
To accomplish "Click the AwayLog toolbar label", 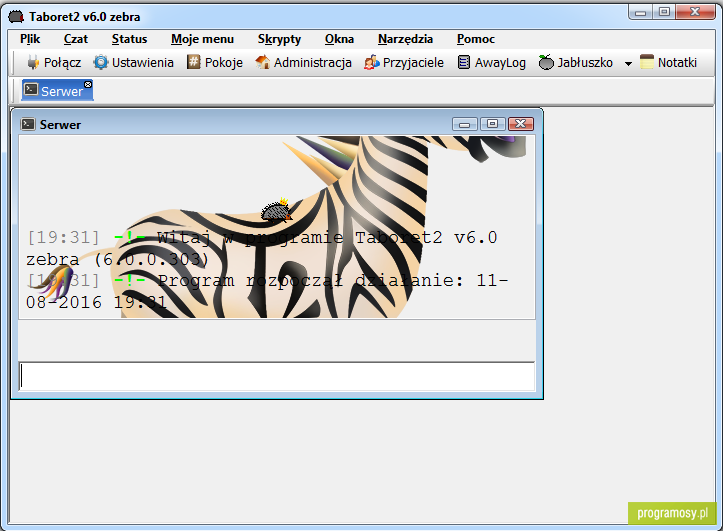I will click(x=500, y=63).
